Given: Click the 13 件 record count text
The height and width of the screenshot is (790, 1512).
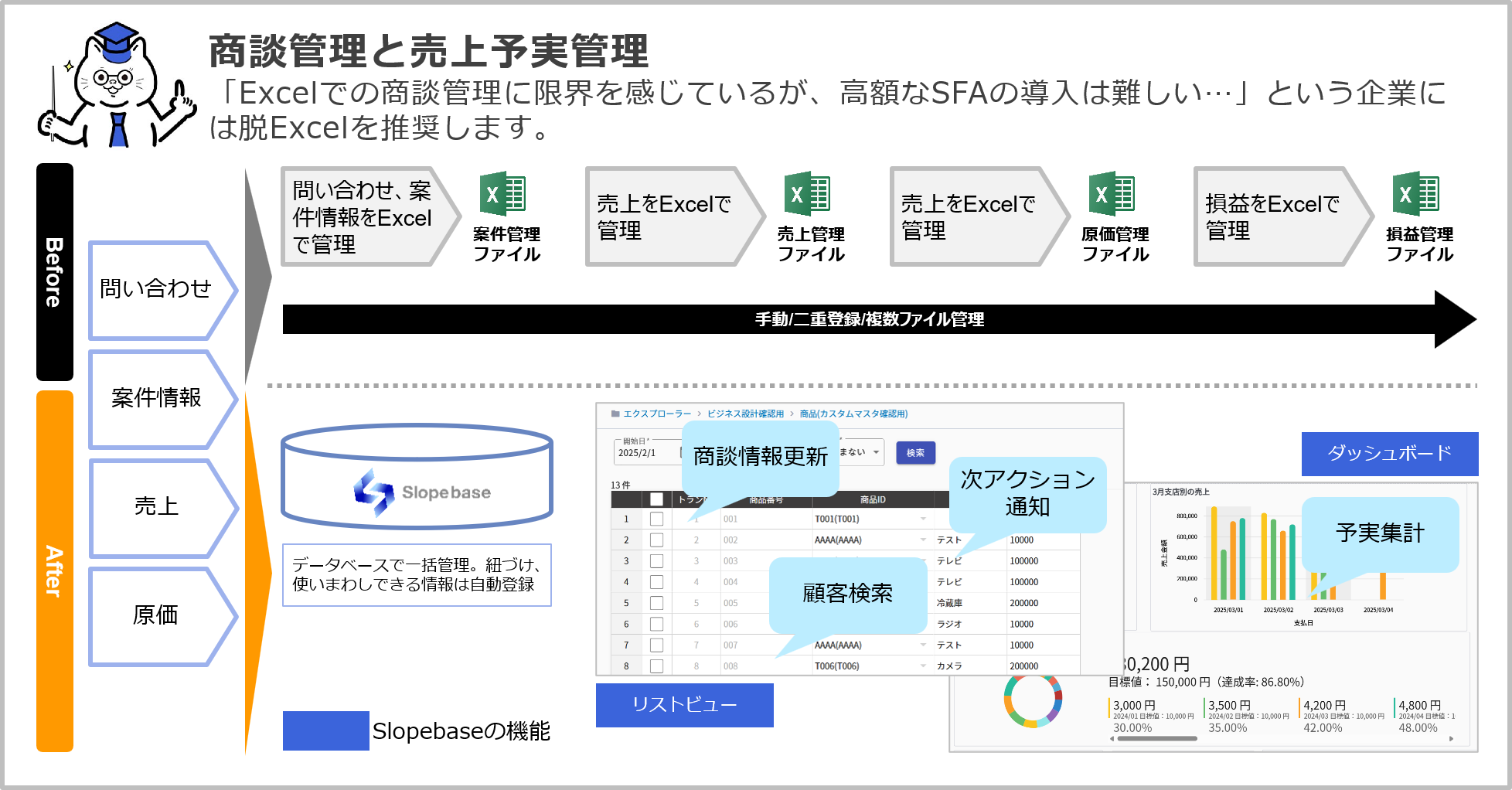Looking at the screenshot, I should (x=620, y=485).
